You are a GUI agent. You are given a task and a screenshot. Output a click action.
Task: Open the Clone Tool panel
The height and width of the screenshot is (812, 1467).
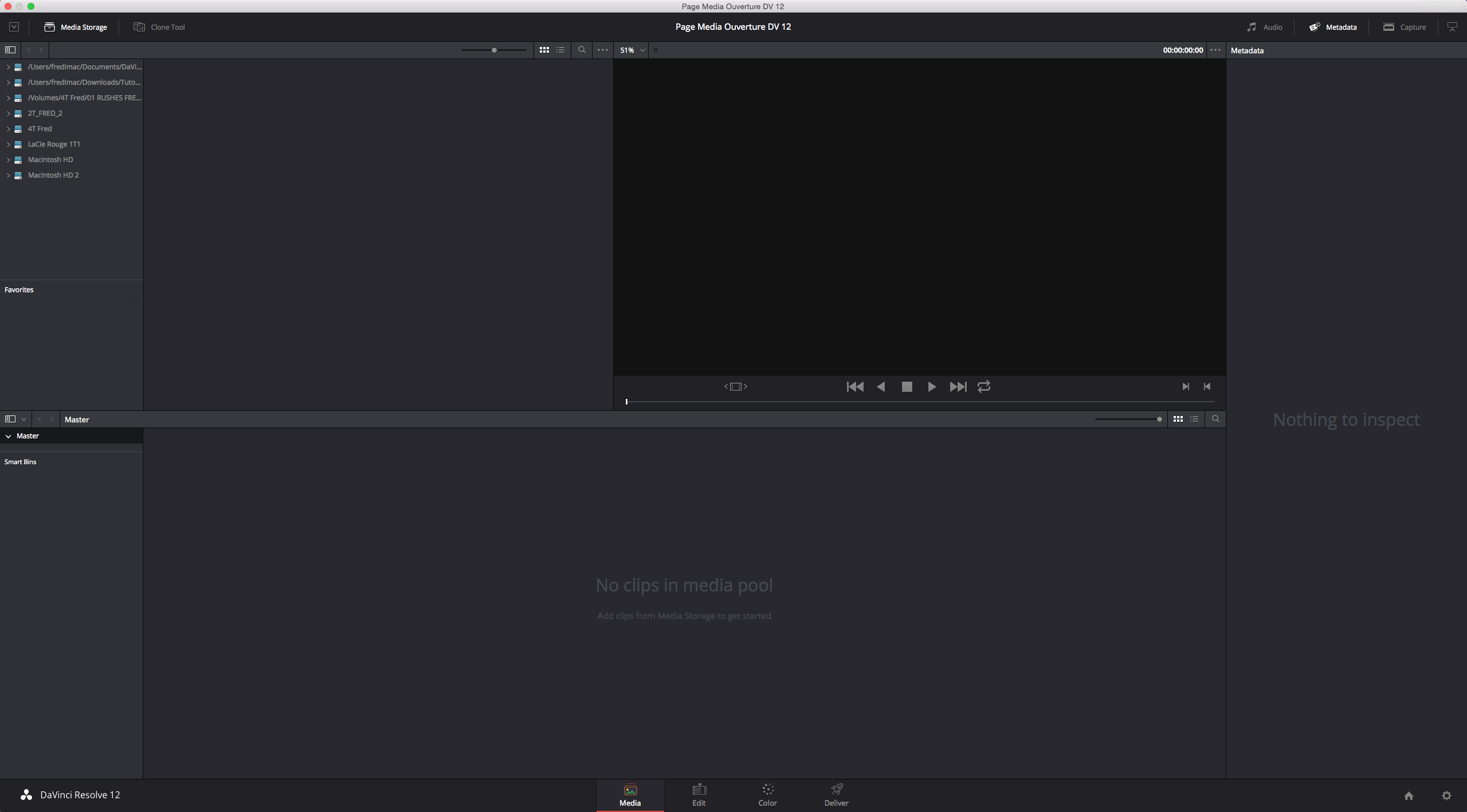click(159, 26)
